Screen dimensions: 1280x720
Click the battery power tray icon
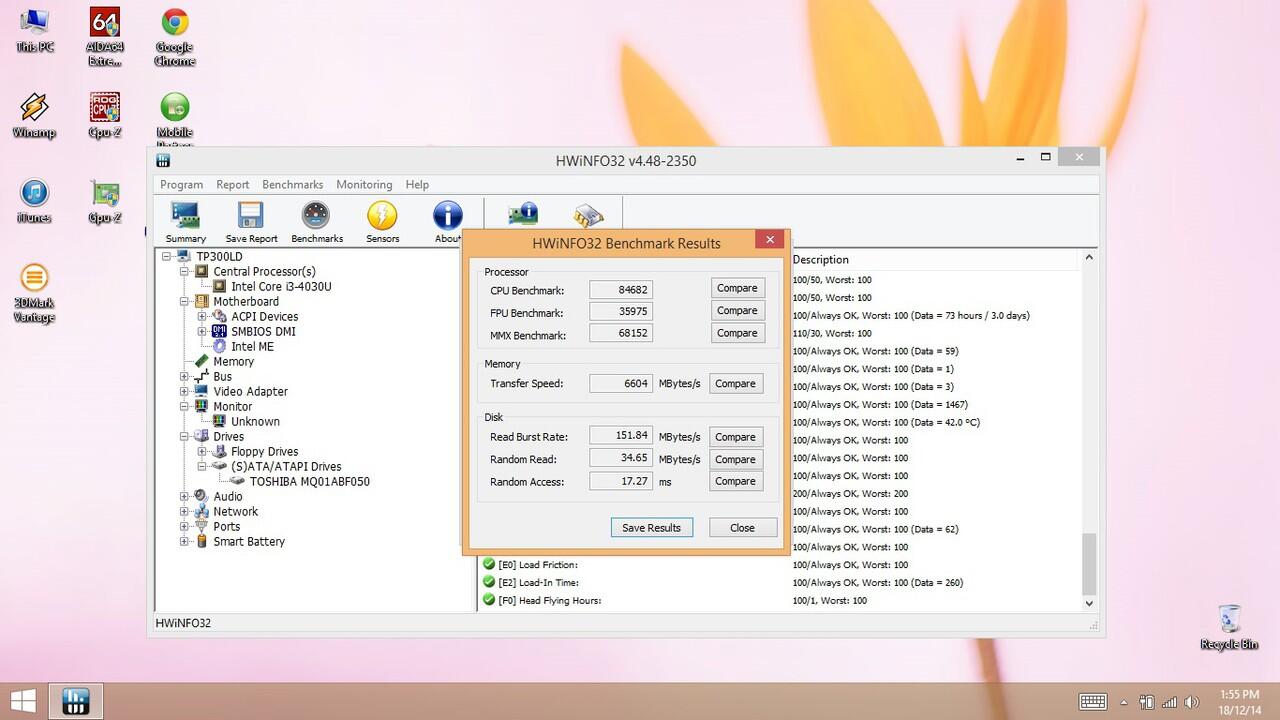pos(1147,702)
